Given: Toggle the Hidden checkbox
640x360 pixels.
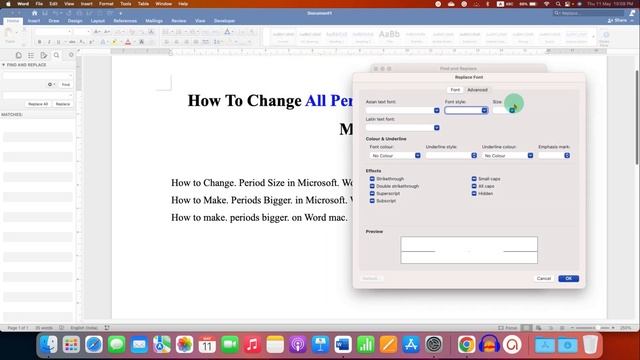Looking at the screenshot, I should point(474,193).
